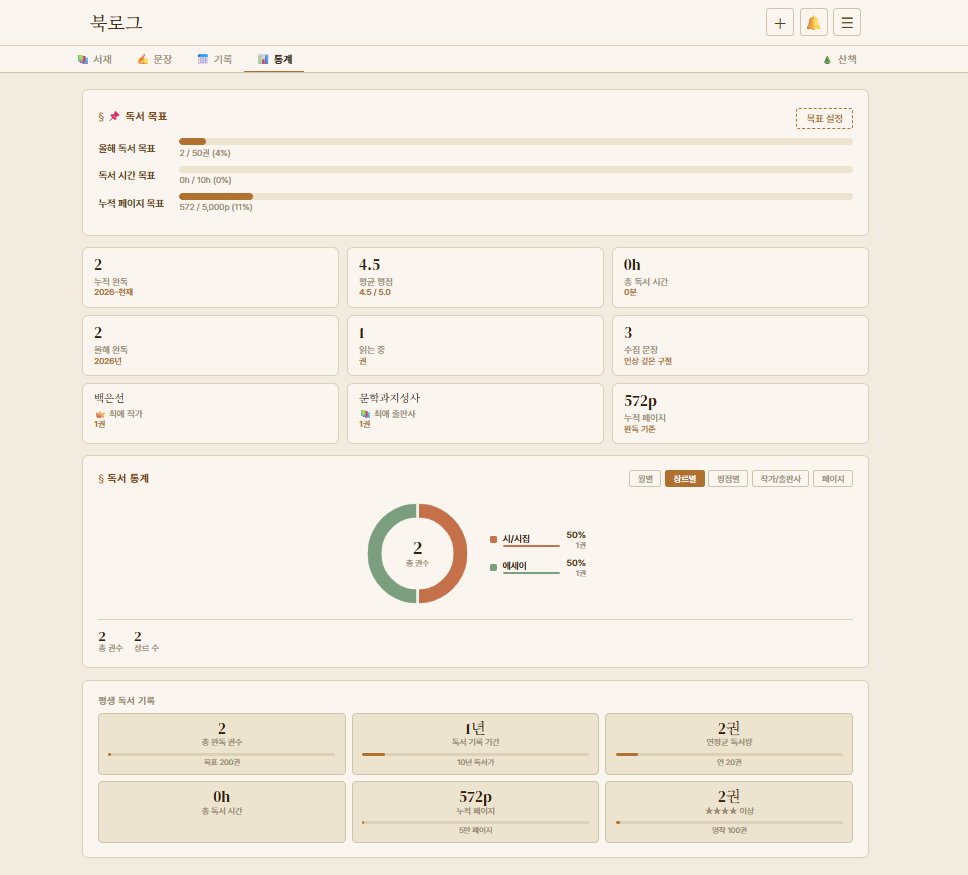This screenshot has width=968, height=875.
Task: Toggle the 장르별 view button
Action: pos(684,478)
